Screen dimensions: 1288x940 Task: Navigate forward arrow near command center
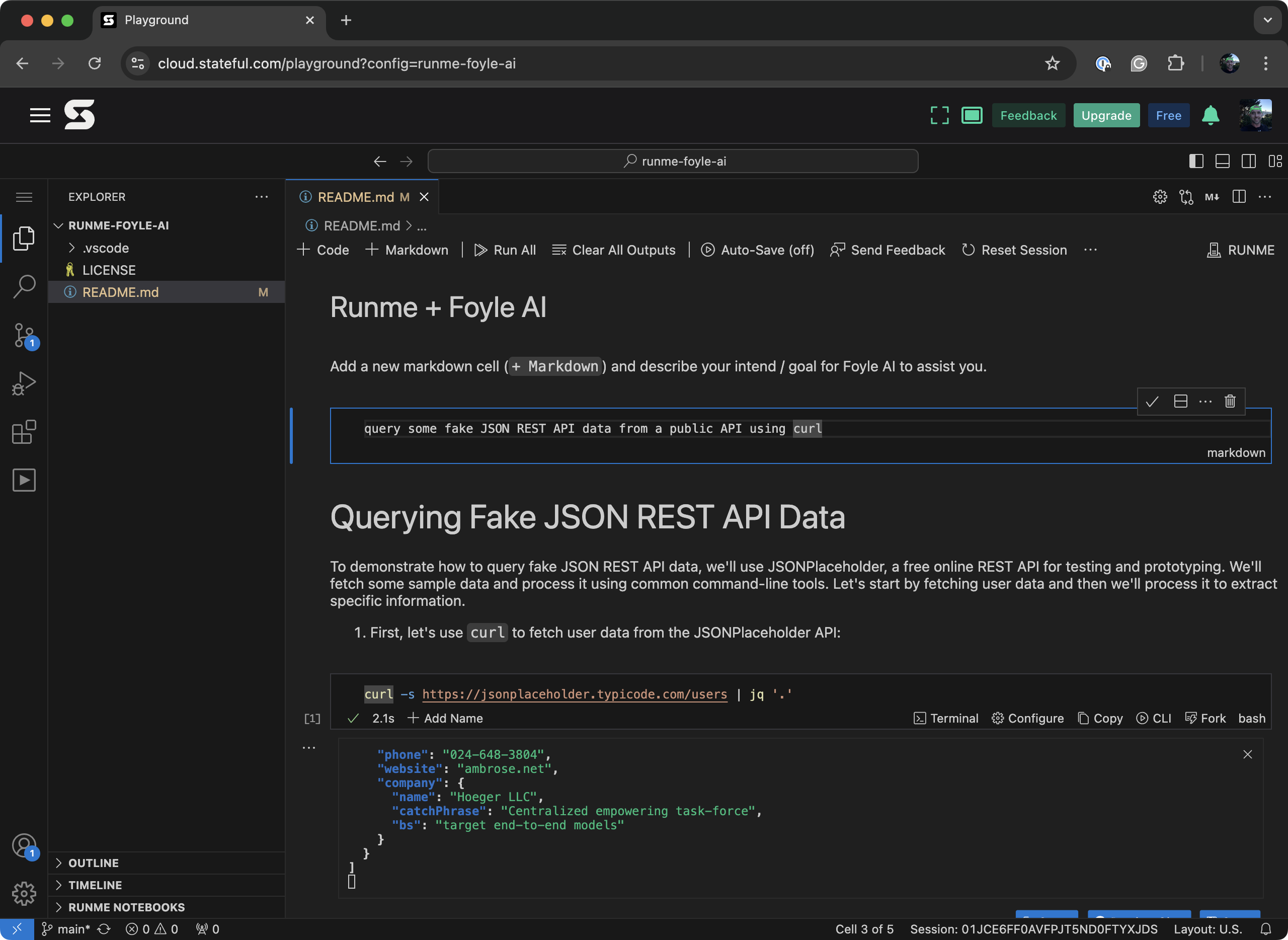(x=406, y=162)
